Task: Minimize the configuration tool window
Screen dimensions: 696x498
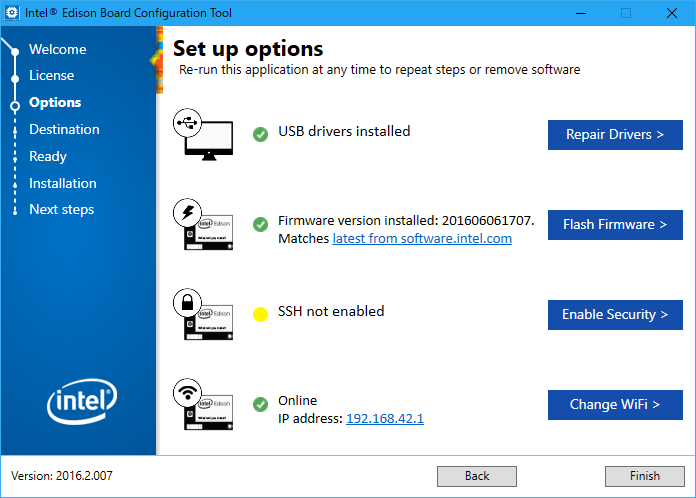Action: click(581, 13)
